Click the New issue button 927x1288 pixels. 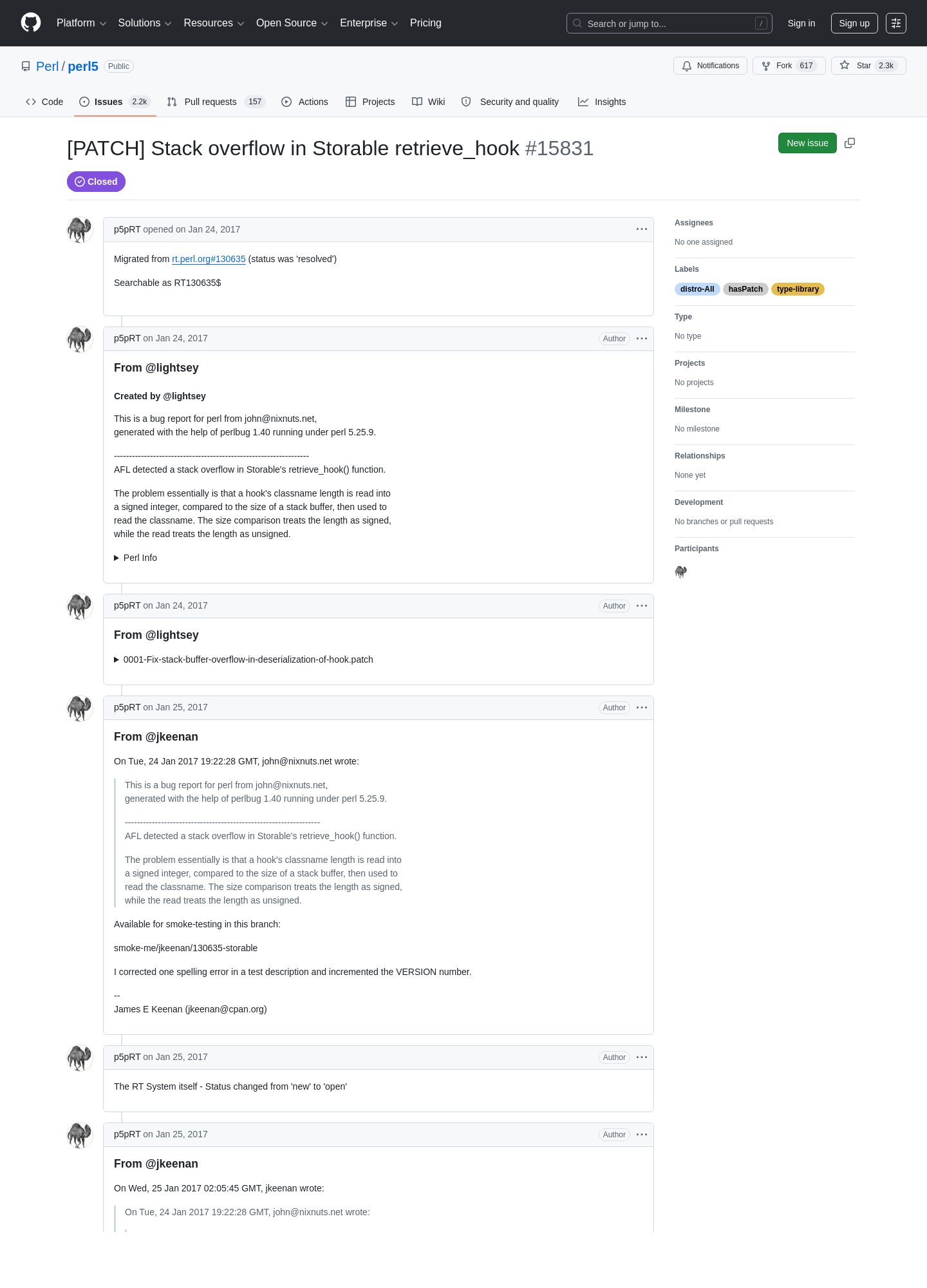tap(807, 143)
